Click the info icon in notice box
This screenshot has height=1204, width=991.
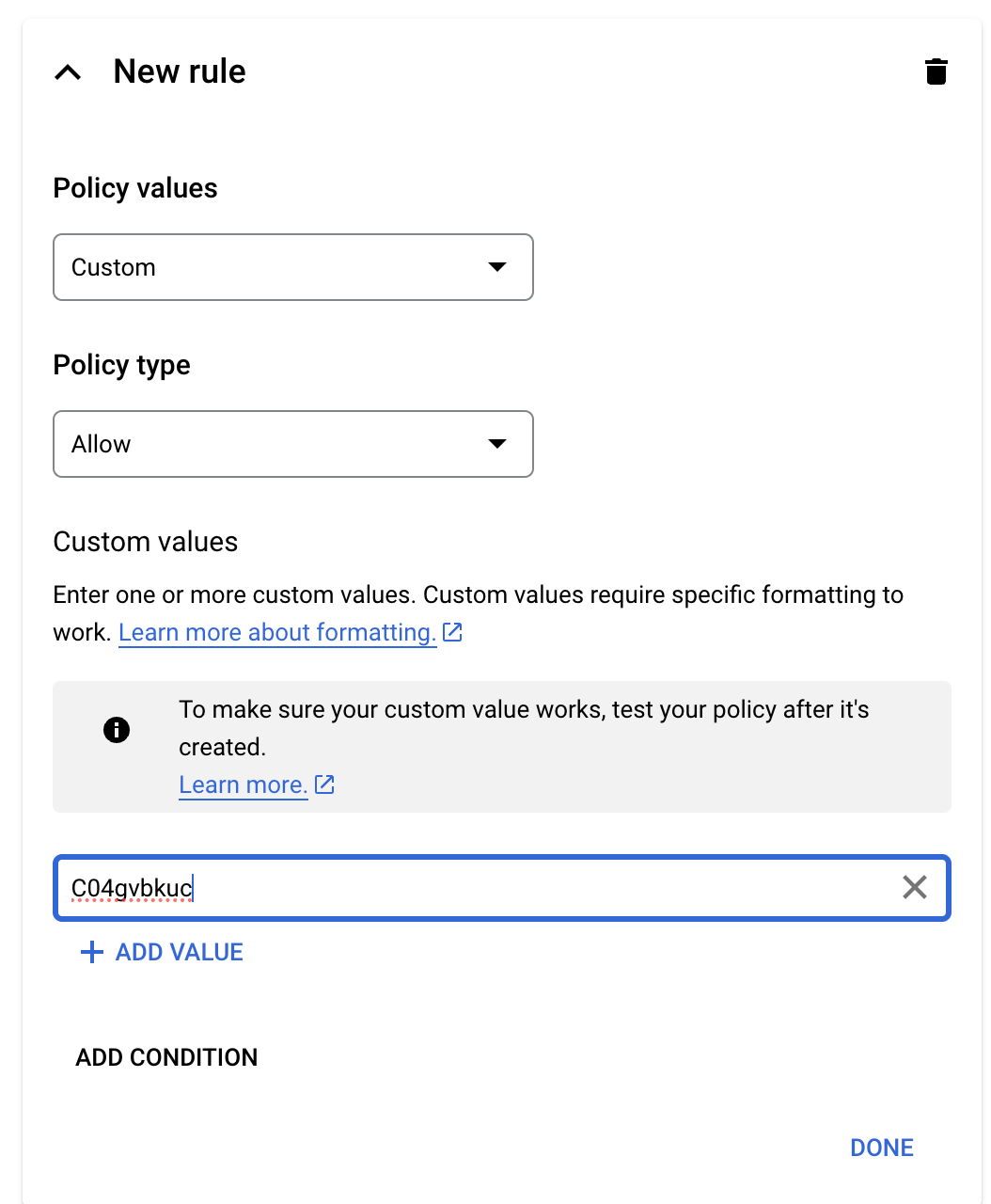pos(117,730)
